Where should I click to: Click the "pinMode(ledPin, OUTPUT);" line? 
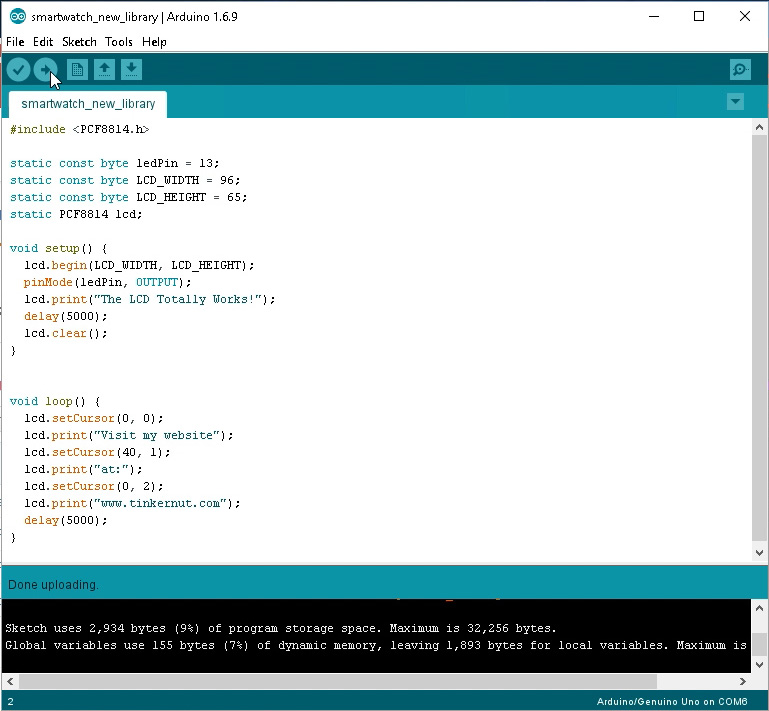[x=107, y=282]
